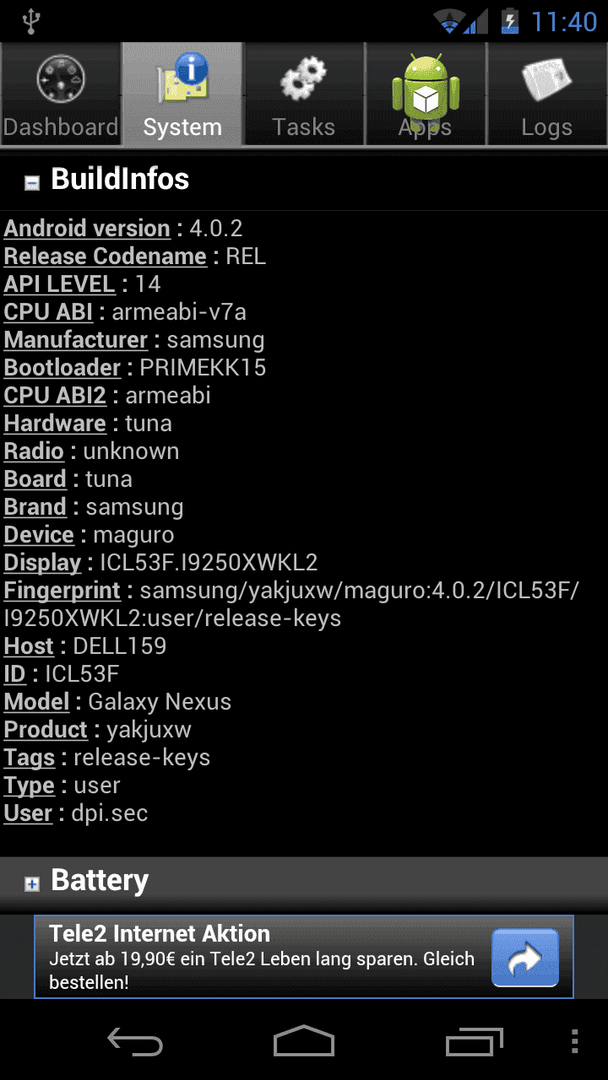Image resolution: width=608 pixels, height=1080 pixels.
Task: Tap the Android home navigation icon
Action: tap(304, 1041)
